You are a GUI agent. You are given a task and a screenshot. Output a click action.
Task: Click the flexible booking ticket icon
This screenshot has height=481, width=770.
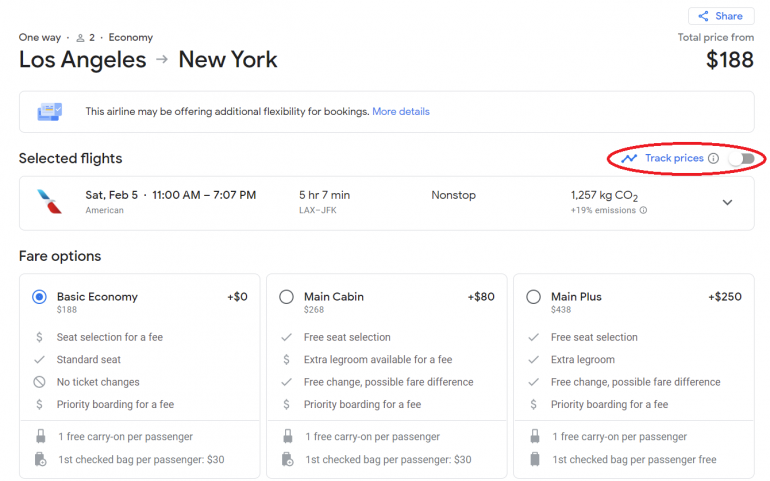click(x=50, y=111)
